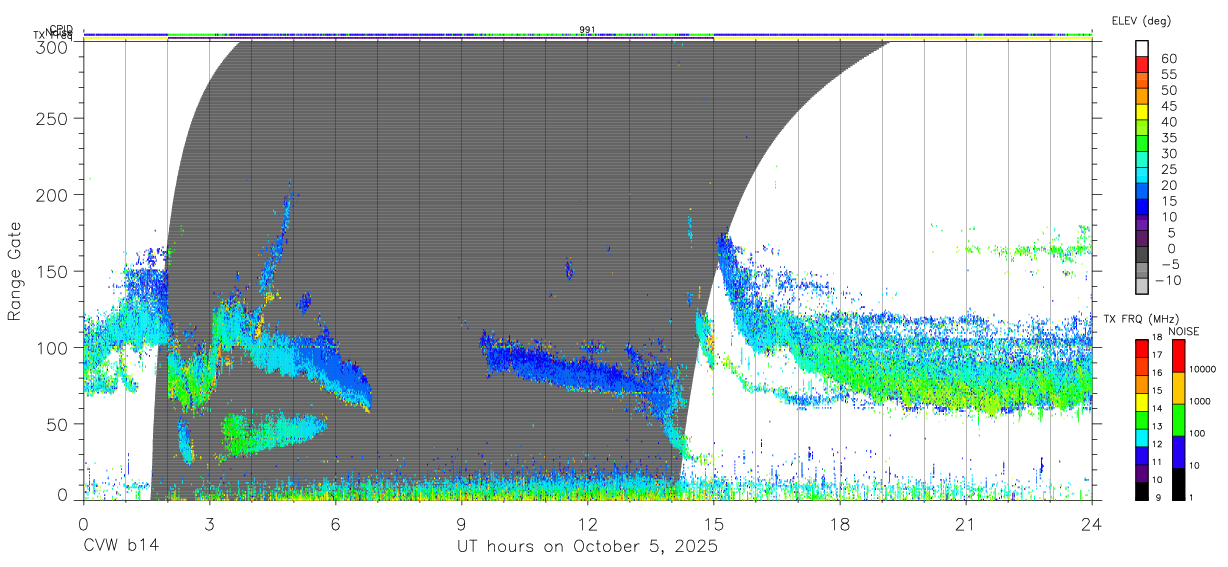Pick the yellow ELEV swatch between 40 and 45
Viewport: 1228px width, 567px height.
[1143, 114]
